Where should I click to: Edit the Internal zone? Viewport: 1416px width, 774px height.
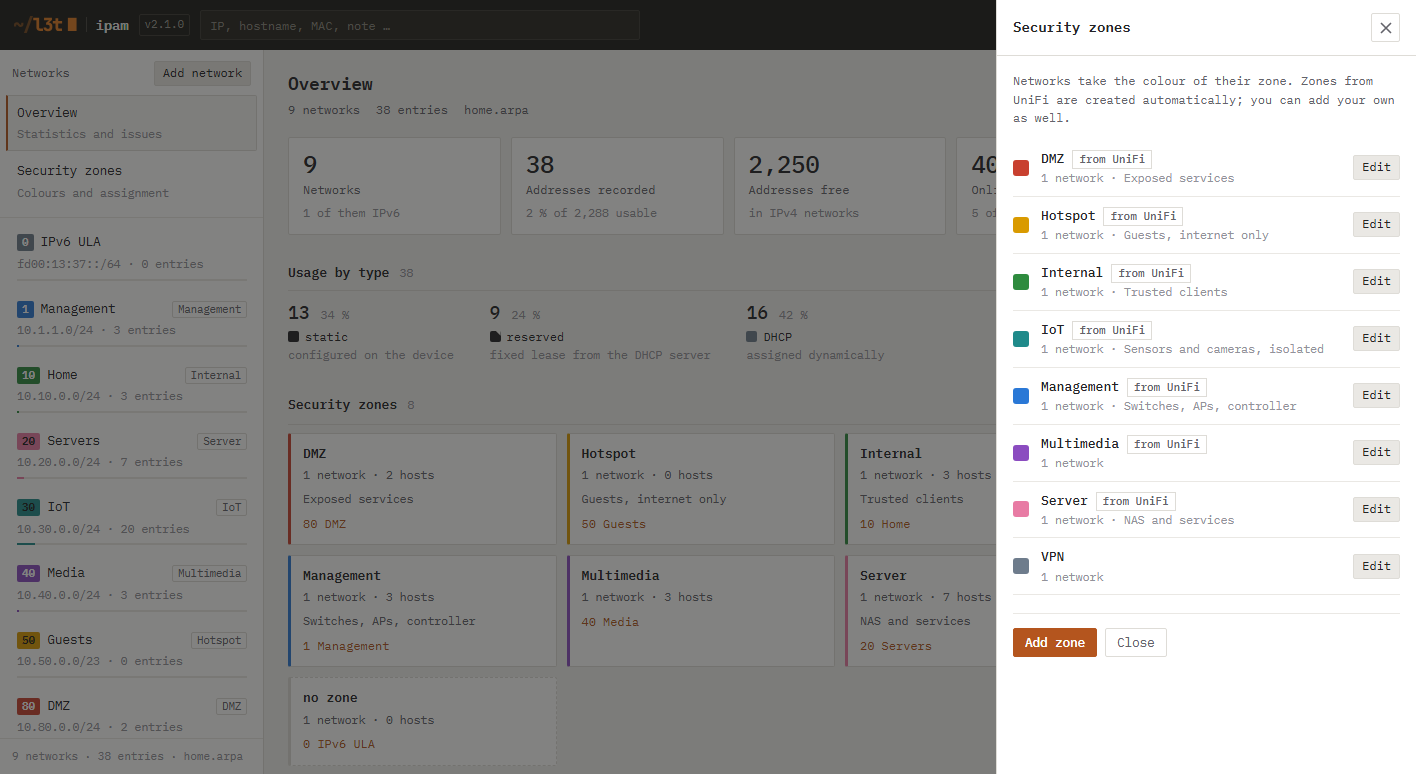(x=1376, y=281)
